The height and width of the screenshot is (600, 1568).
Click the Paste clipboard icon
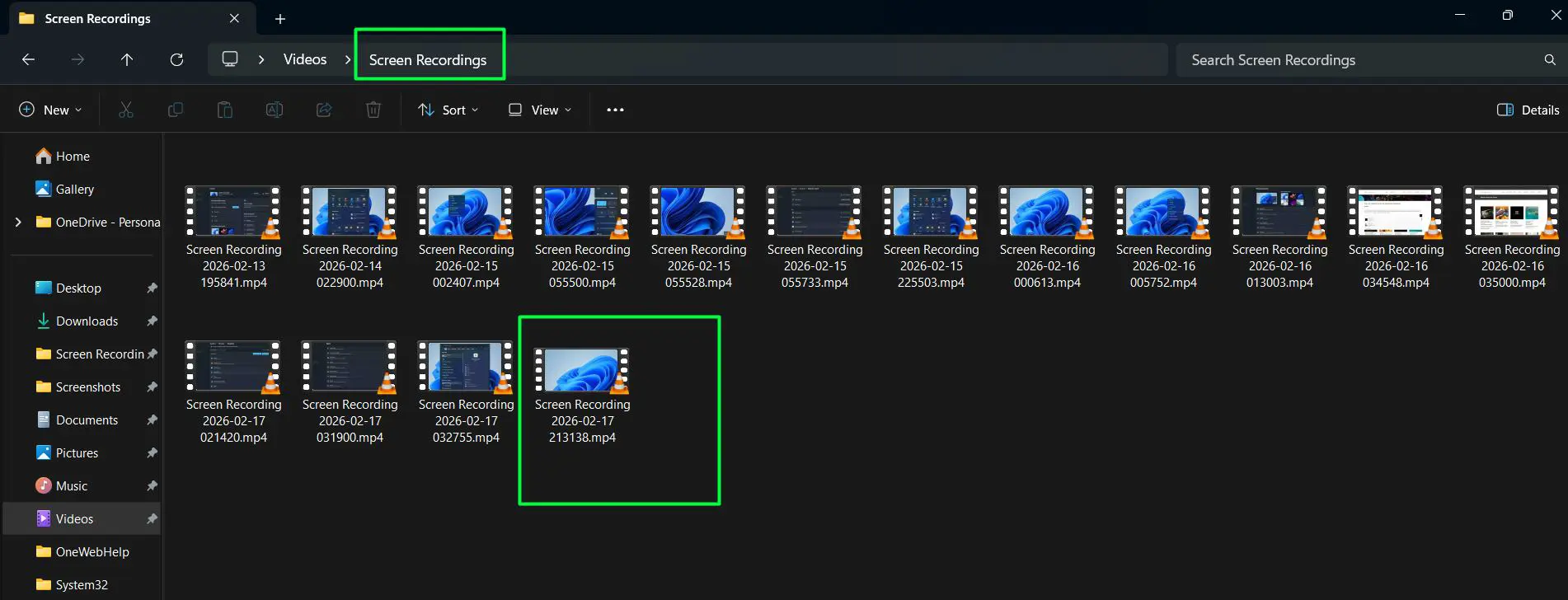point(225,110)
